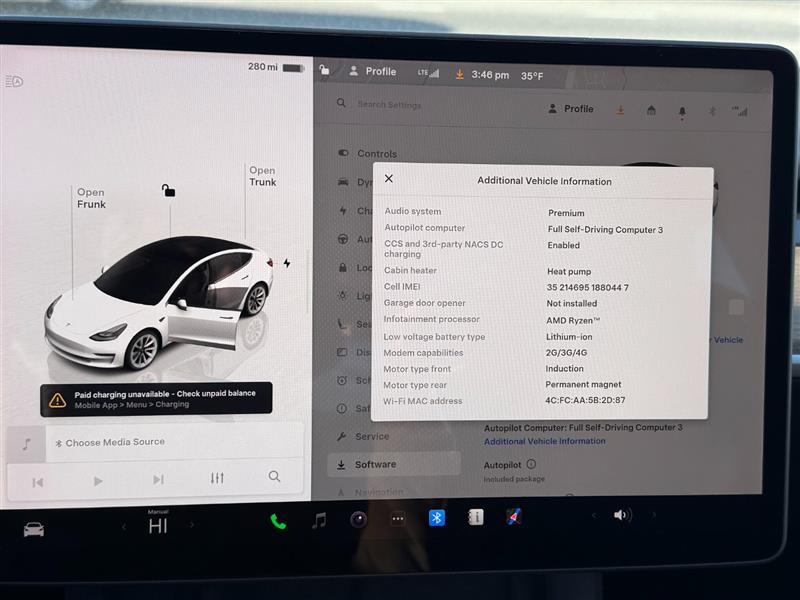Viewport: 800px width, 600px height.
Task: Select Navigation in settings menu
Action: click(x=371, y=492)
